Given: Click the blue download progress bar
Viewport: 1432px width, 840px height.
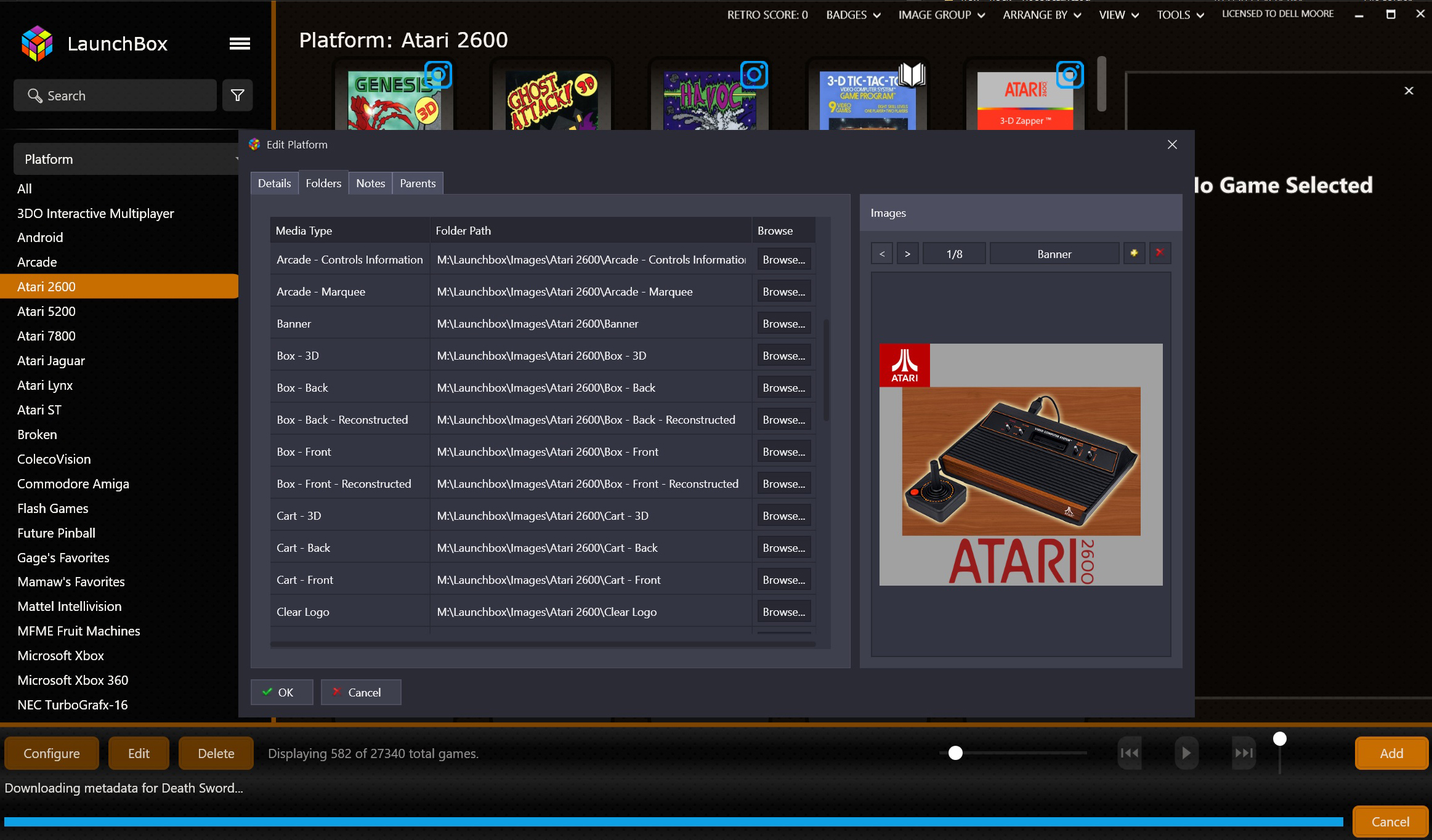Looking at the screenshot, I should click(673, 822).
